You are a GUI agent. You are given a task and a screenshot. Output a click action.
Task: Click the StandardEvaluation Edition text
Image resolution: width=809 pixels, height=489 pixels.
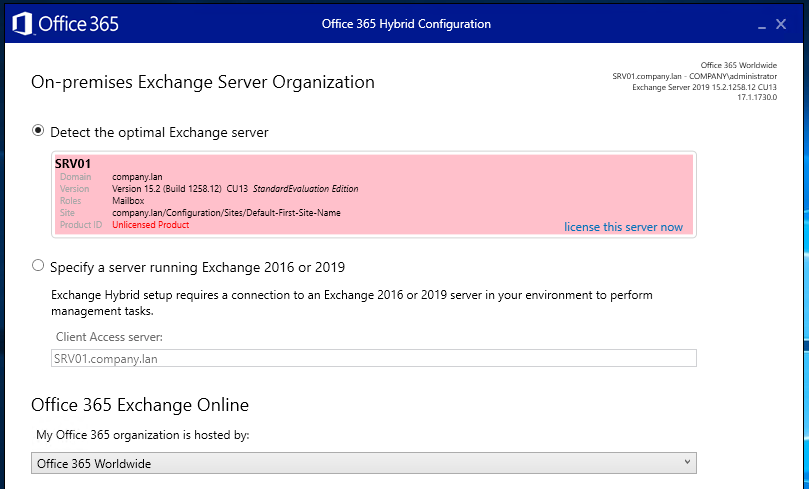[305, 189]
